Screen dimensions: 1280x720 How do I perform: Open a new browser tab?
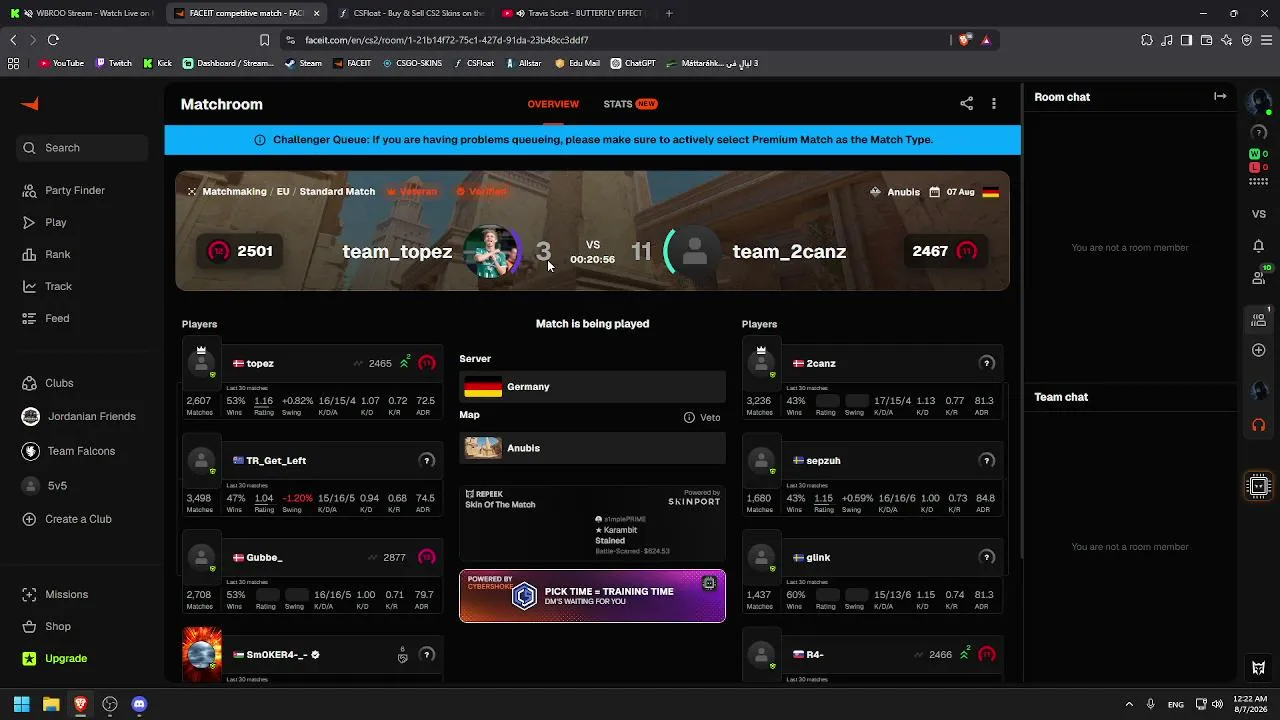[x=669, y=13]
